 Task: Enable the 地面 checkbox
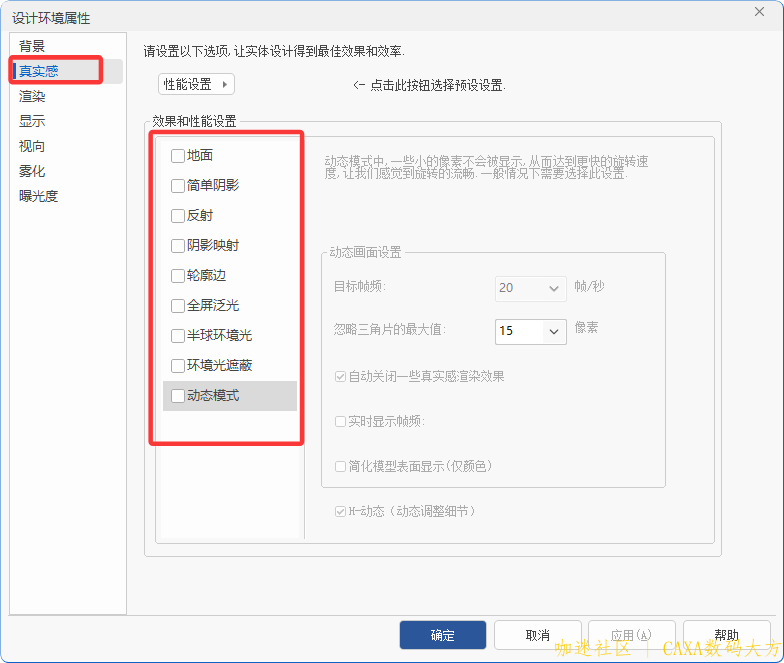178,156
